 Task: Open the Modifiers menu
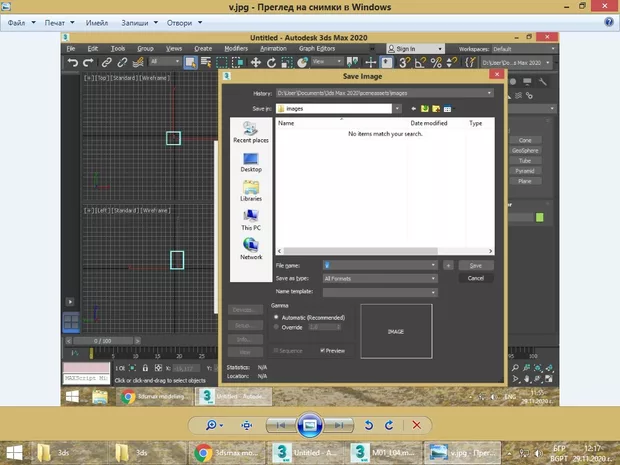point(236,48)
